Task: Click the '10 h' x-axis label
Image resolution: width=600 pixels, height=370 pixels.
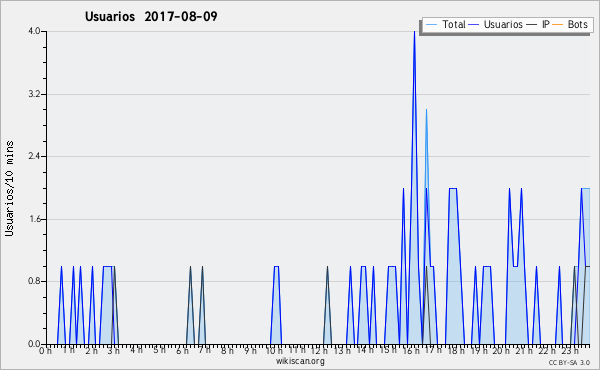Action: [274, 351]
